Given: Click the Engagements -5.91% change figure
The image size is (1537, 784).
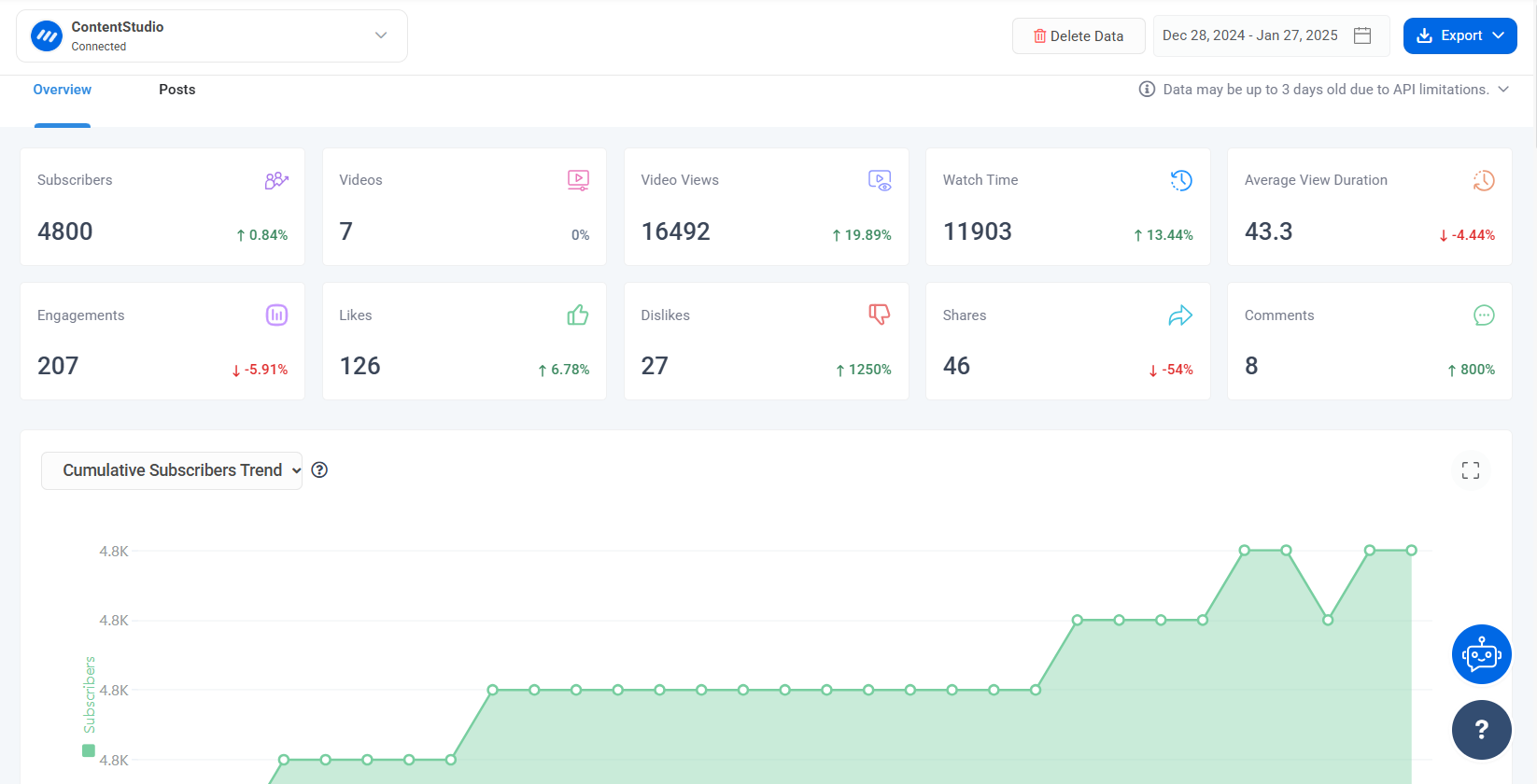Looking at the screenshot, I should tap(260, 370).
